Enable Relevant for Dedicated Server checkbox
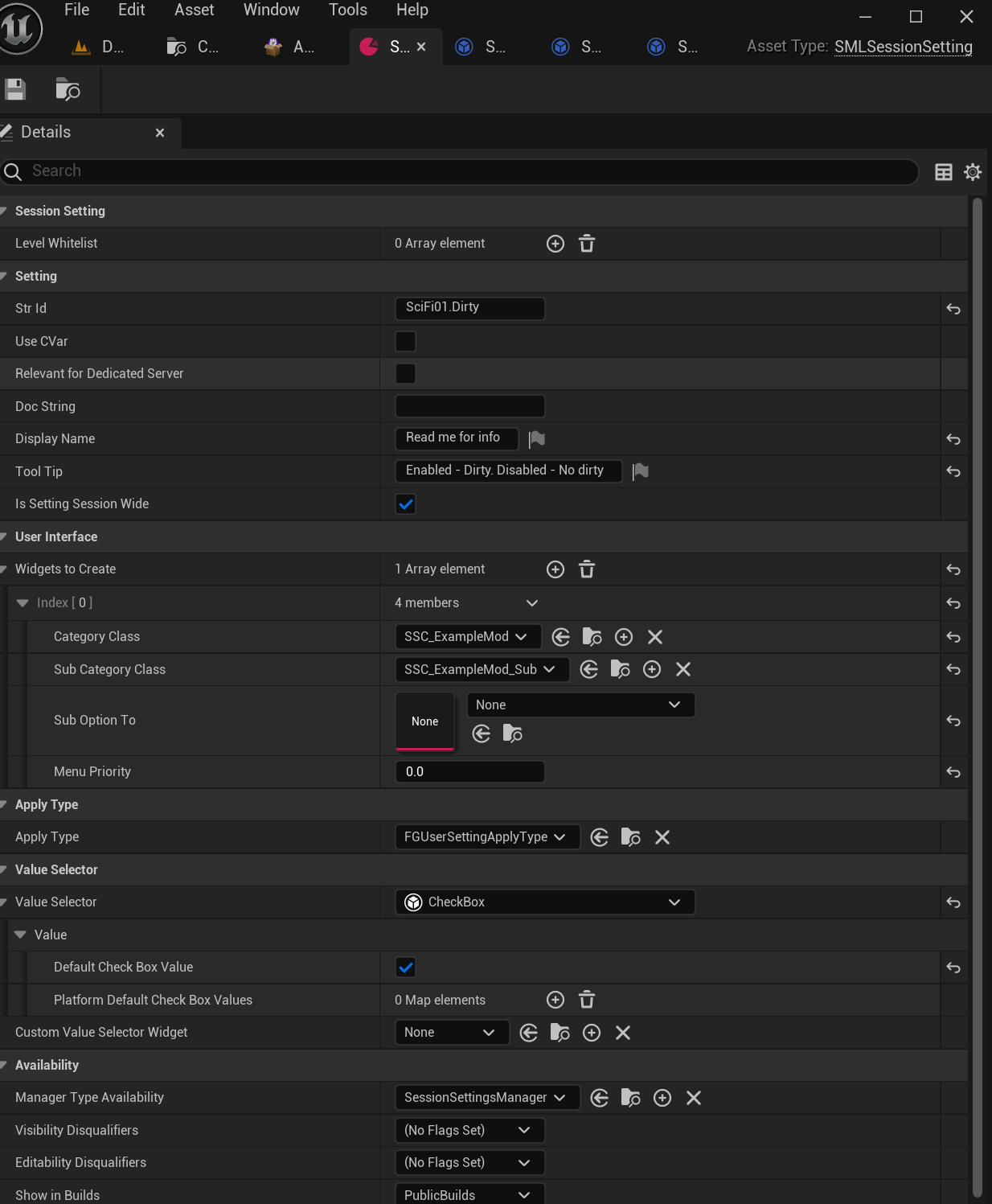This screenshot has width=992, height=1204. (x=406, y=374)
